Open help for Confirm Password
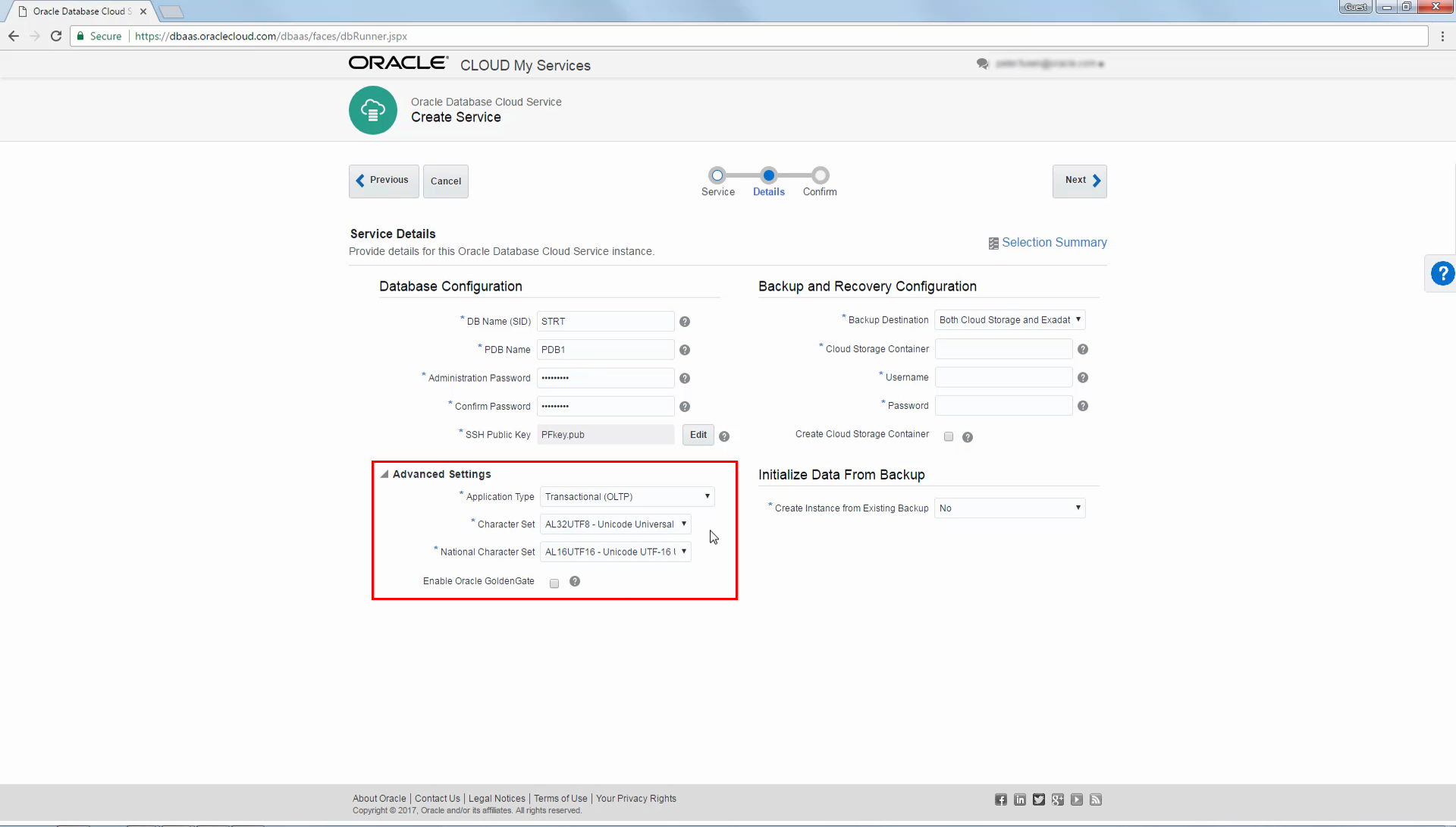This screenshot has height=827, width=1456. click(685, 407)
